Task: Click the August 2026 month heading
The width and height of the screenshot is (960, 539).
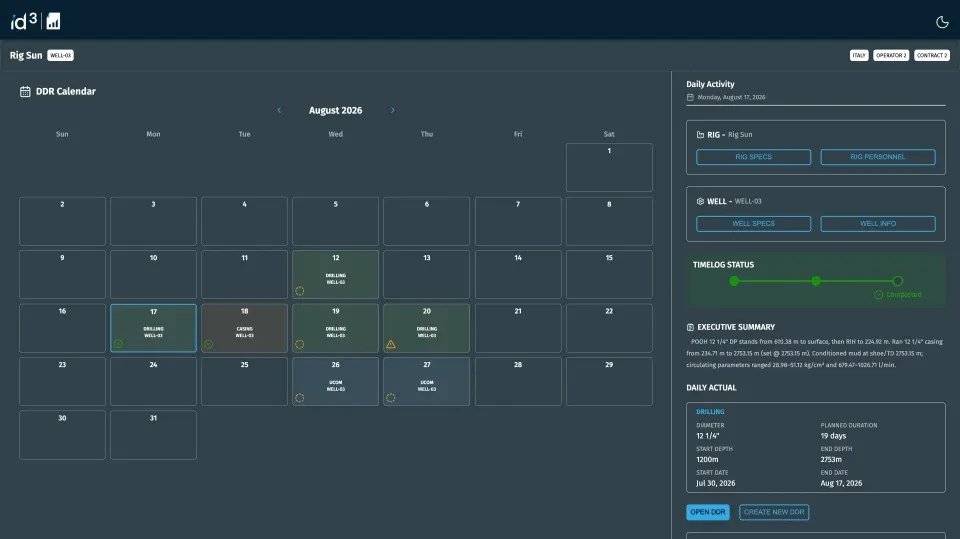Action: (336, 110)
